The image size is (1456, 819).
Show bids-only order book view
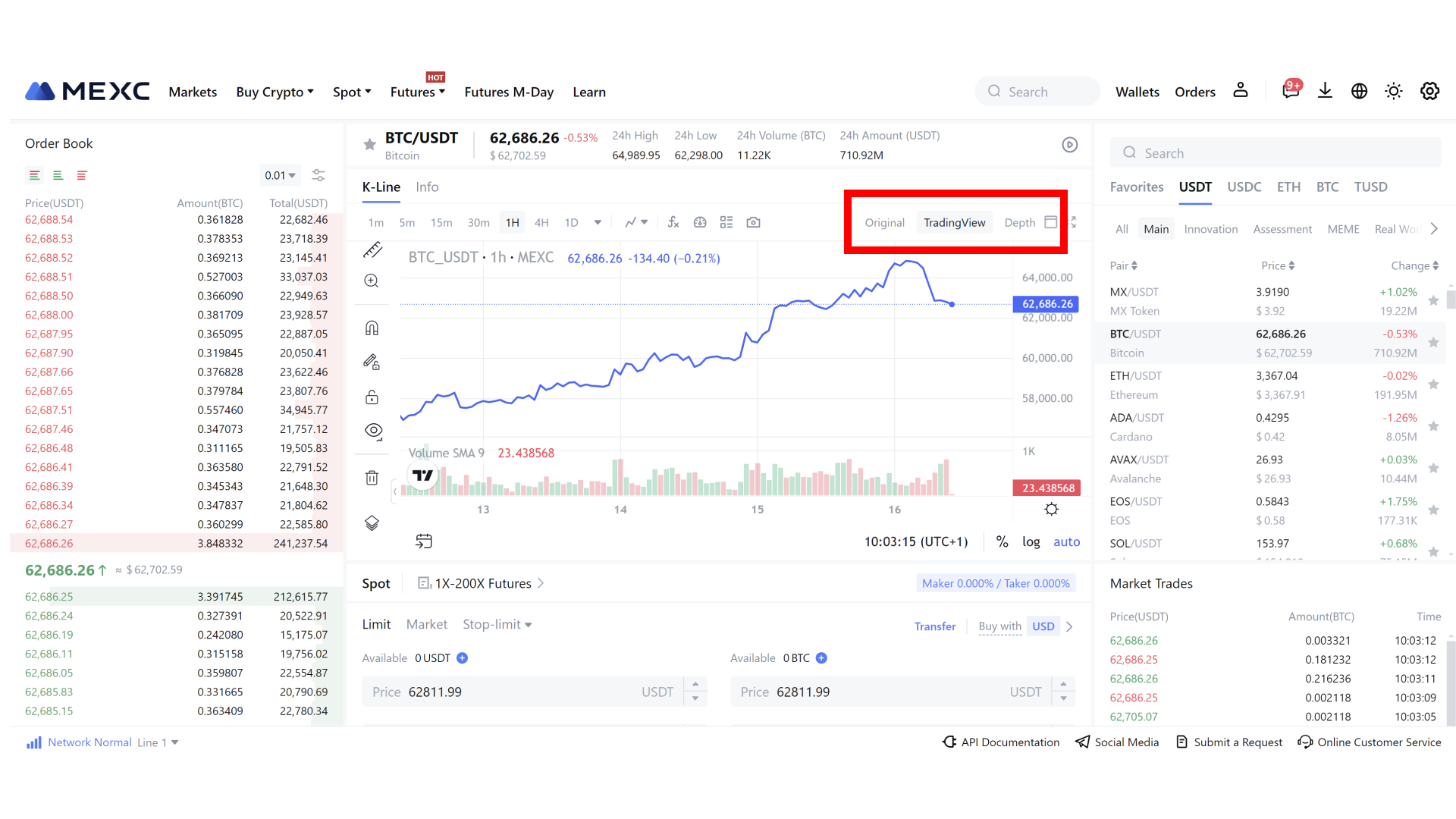tap(58, 175)
